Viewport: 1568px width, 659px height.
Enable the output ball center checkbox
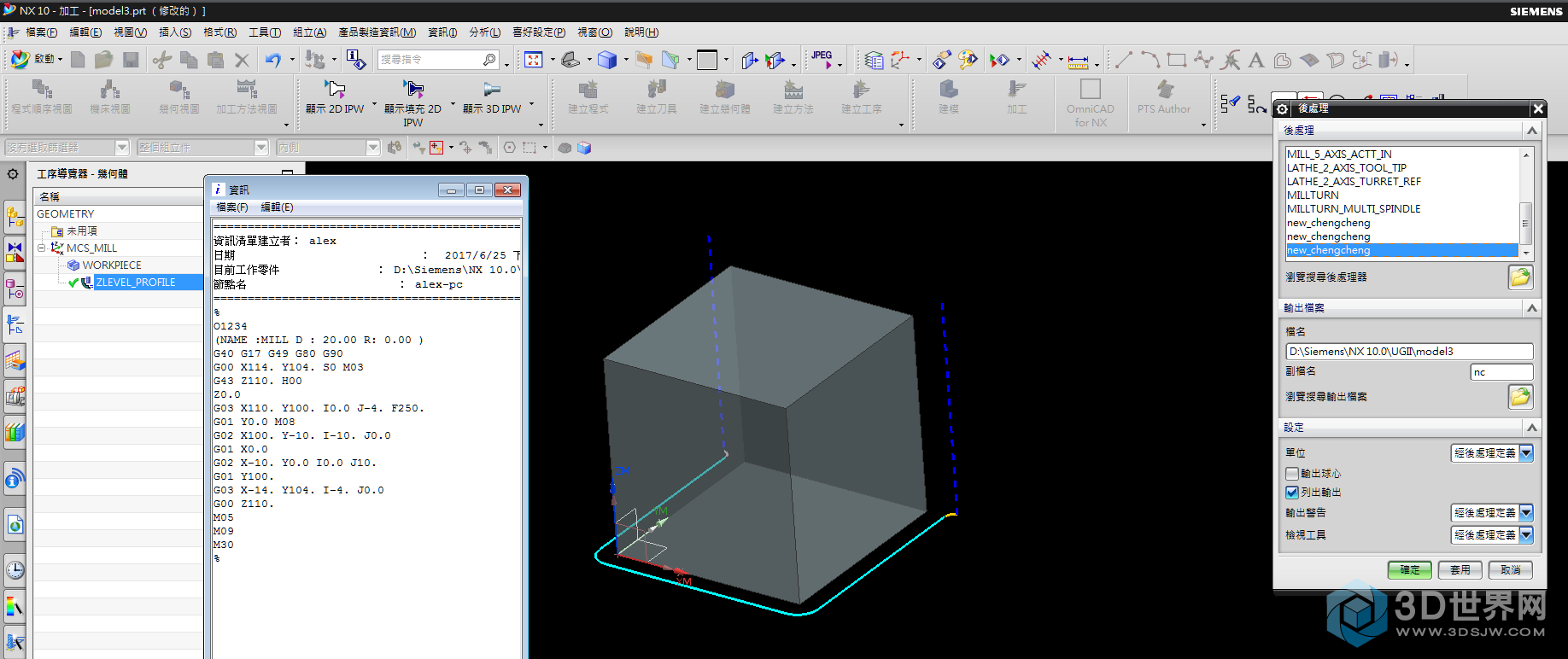1292,473
